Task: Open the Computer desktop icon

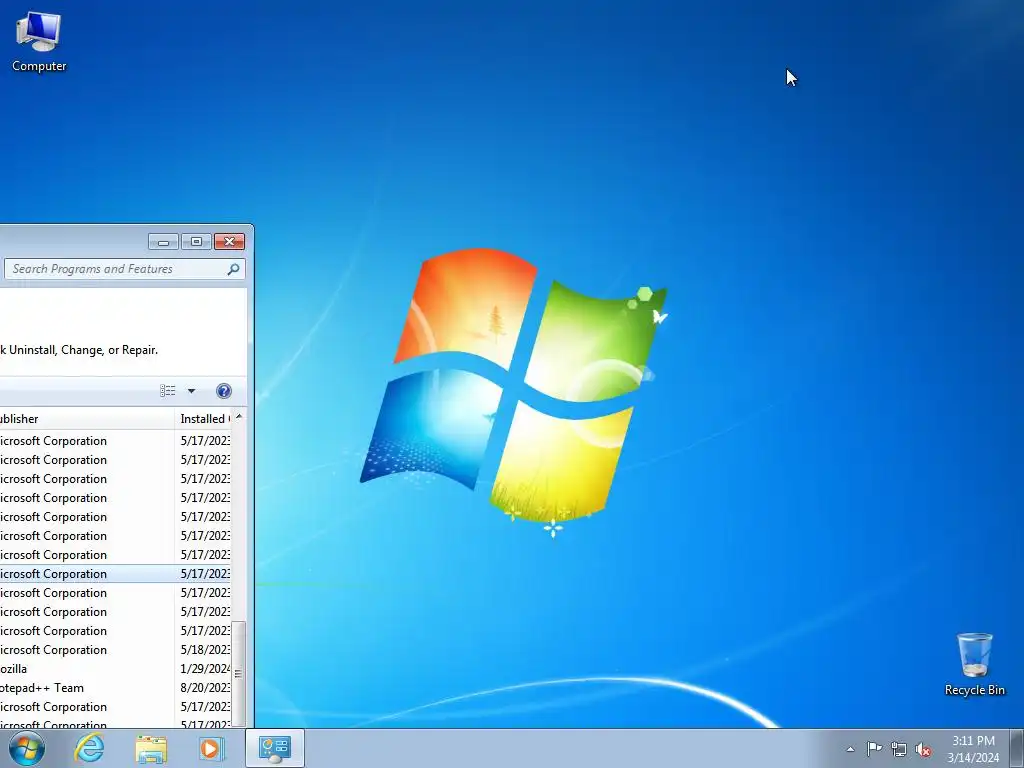Action: pyautogui.click(x=39, y=42)
